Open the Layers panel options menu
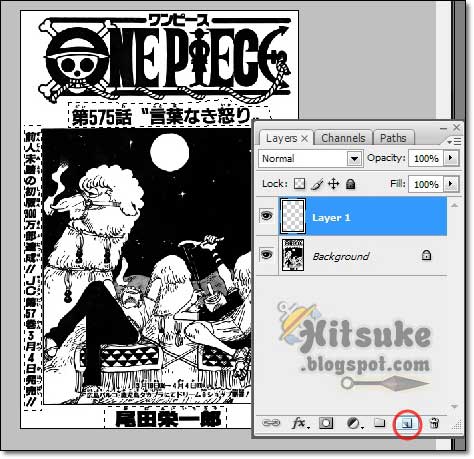This screenshot has height=459, width=474. click(454, 142)
